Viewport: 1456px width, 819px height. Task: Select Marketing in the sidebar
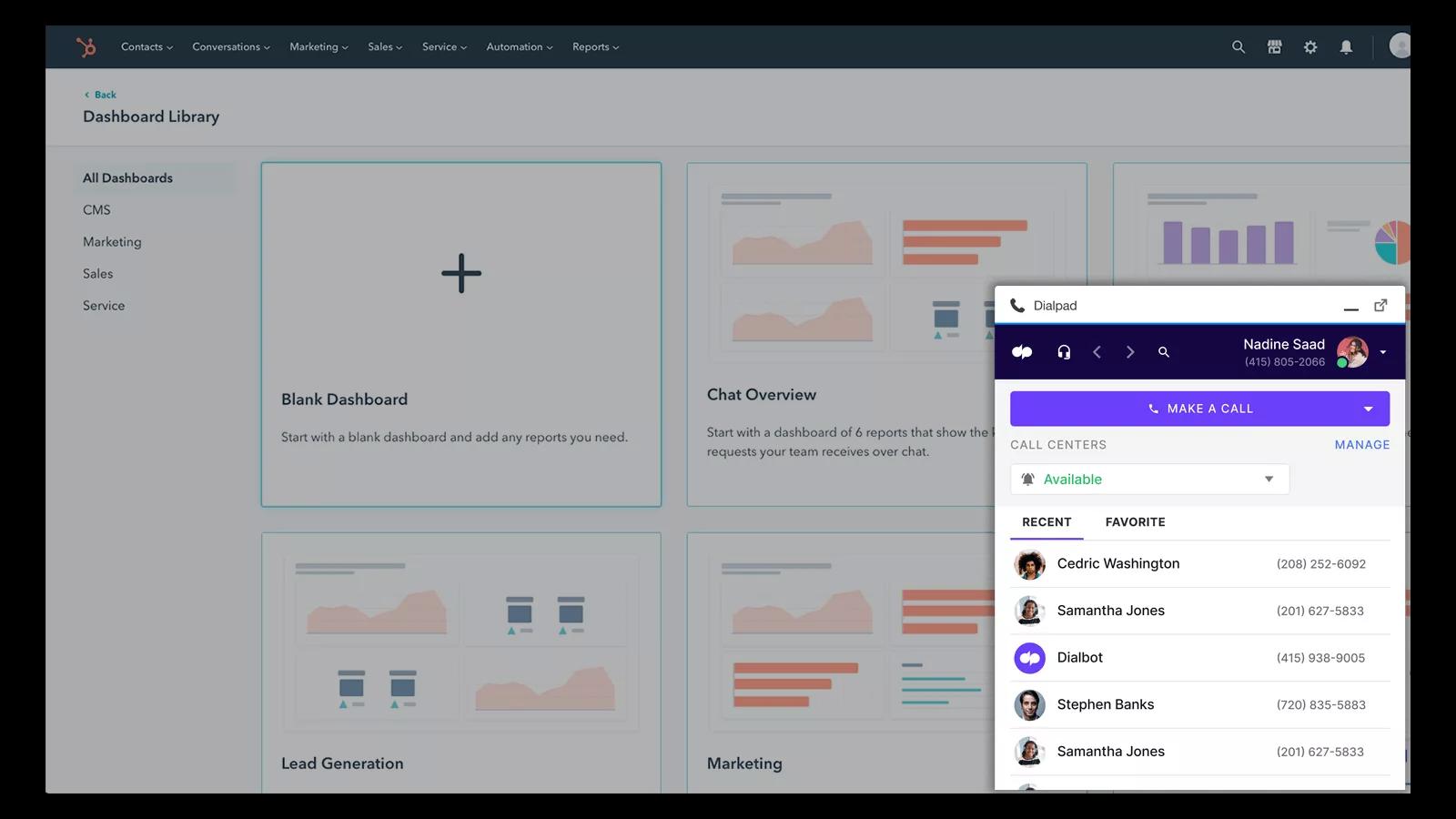pos(112,241)
